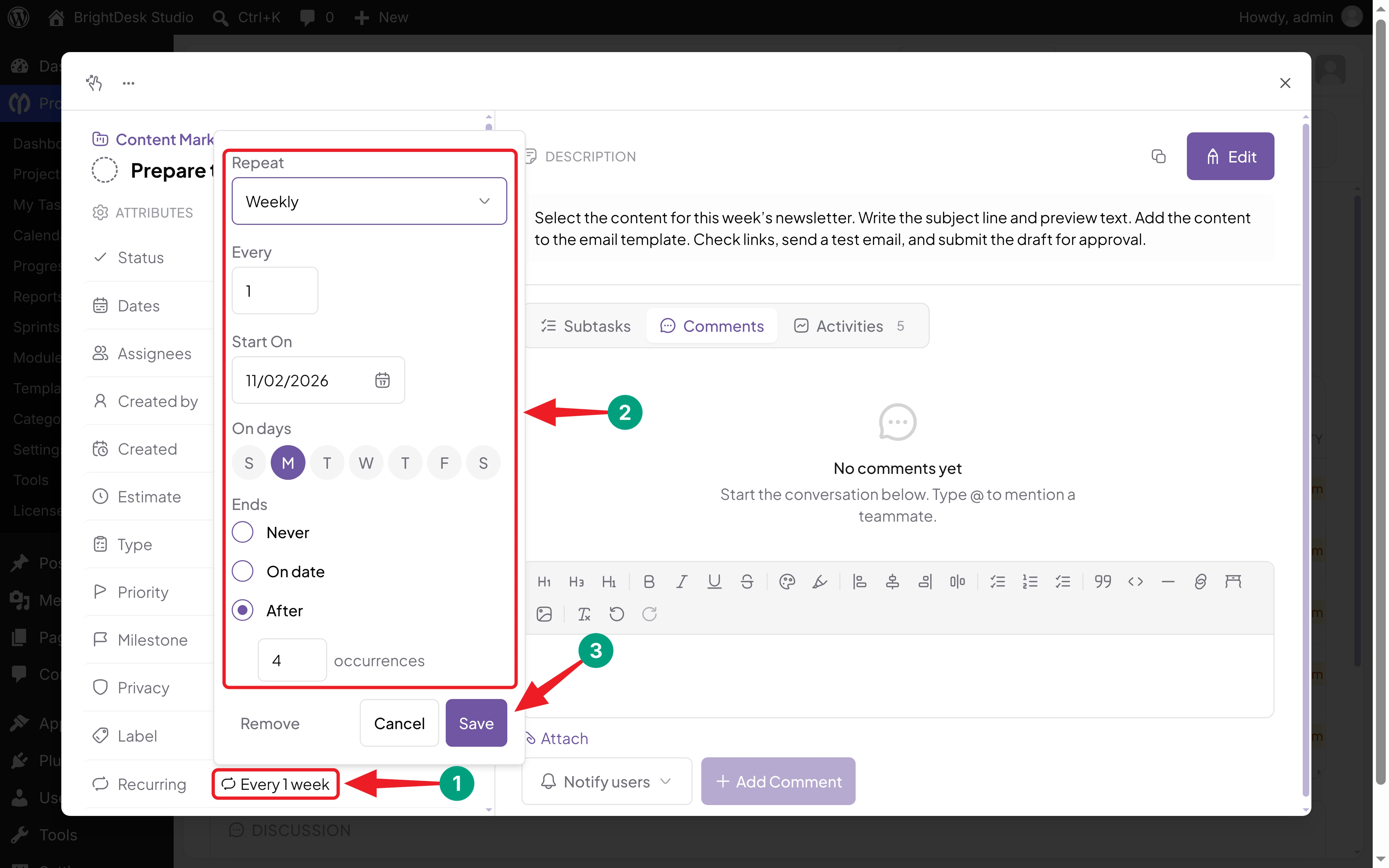Toggle Monday in On days
The image size is (1389, 868).
(288, 463)
